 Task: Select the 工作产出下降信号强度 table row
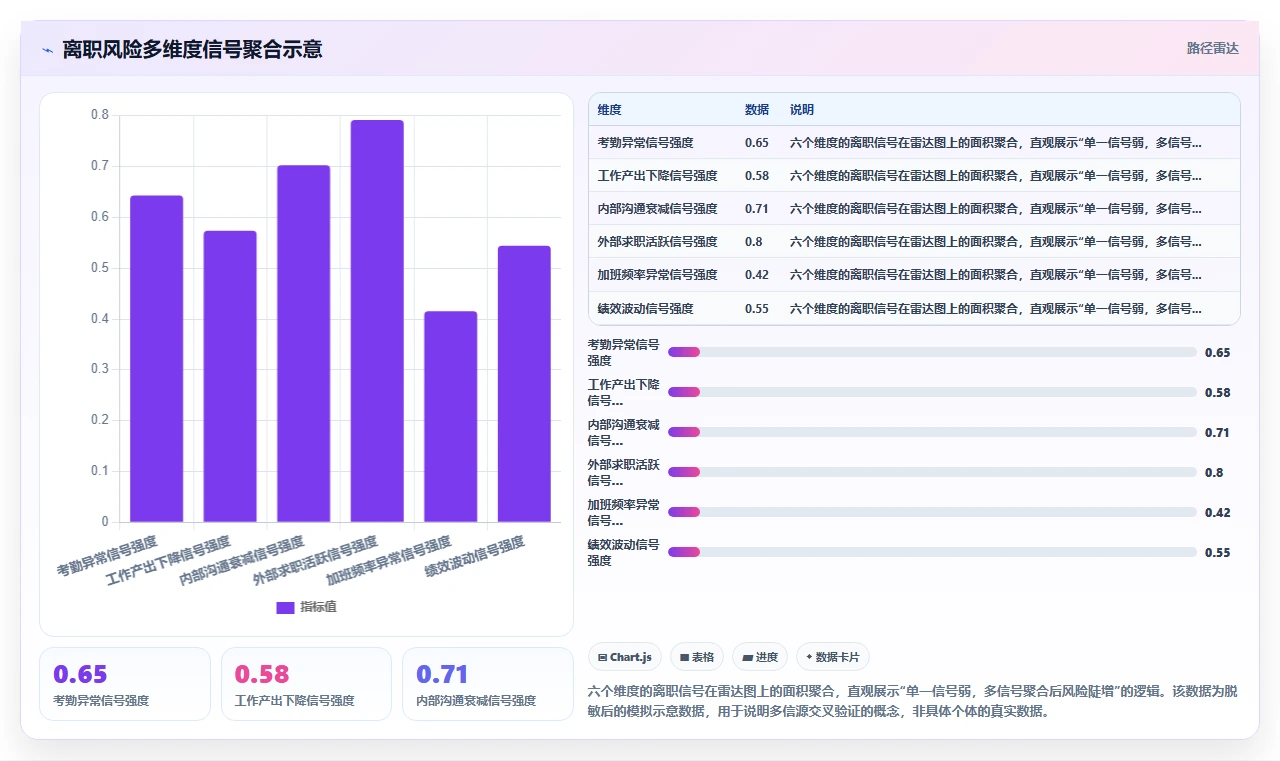(914, 175)
